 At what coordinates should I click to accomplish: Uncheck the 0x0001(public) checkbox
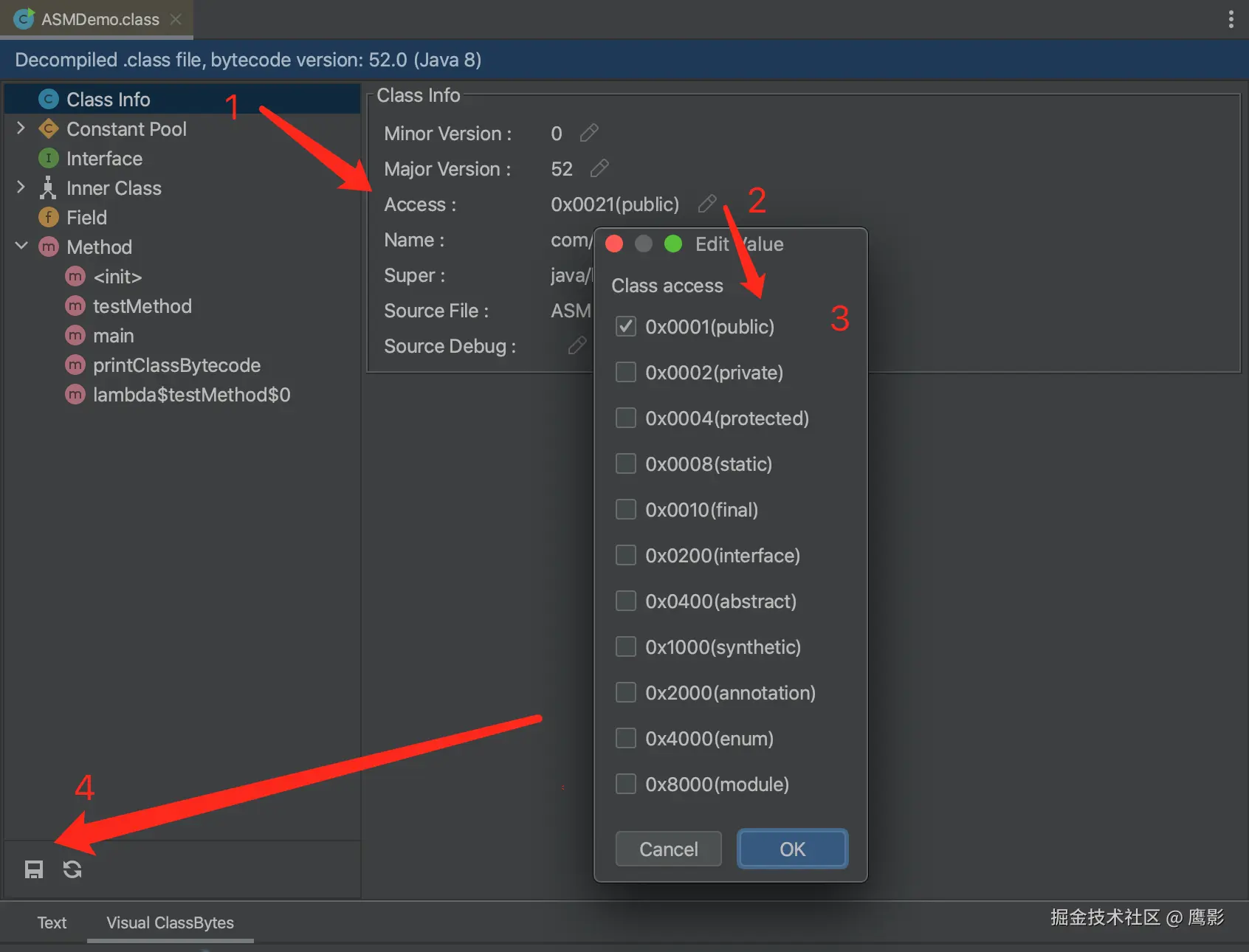click(626, 326)
